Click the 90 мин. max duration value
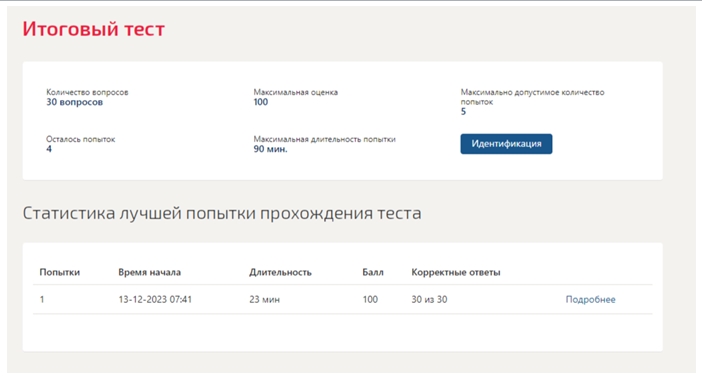The width and height of the screenshot is (702, 385). (x=270, y=149)
